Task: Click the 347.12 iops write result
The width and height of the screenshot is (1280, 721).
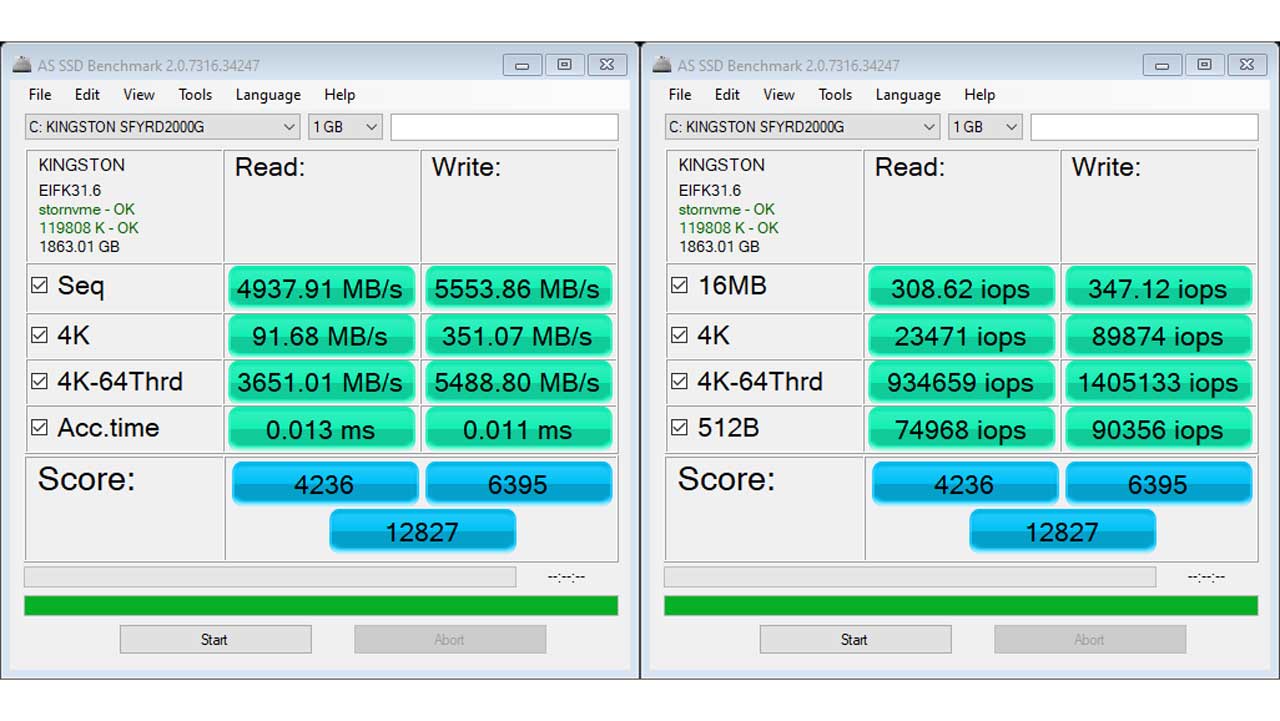Action: [x=1158, y=288]
